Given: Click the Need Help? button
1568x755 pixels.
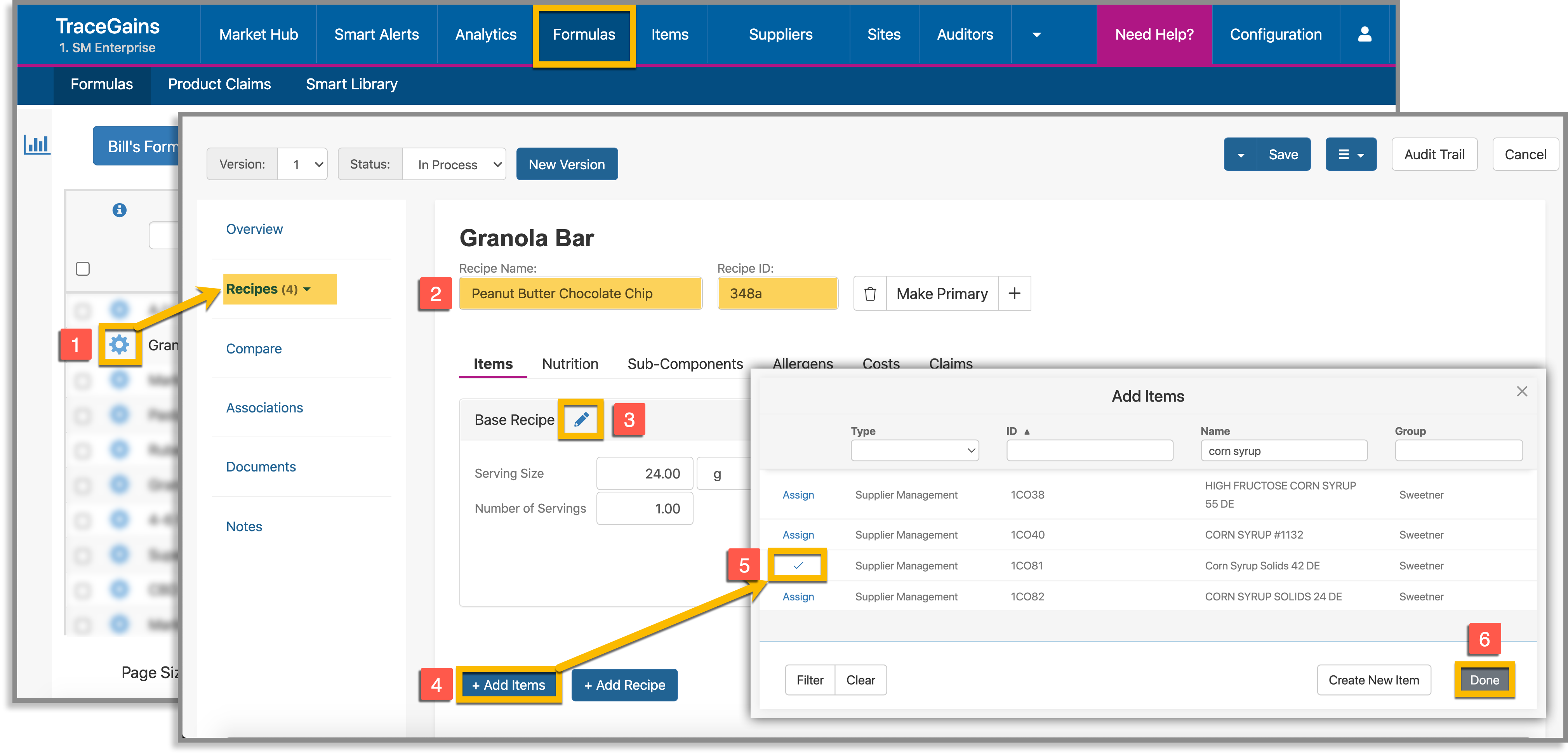Looking at the screenshot, I should pyautogui.click(x=1154, y=35).
